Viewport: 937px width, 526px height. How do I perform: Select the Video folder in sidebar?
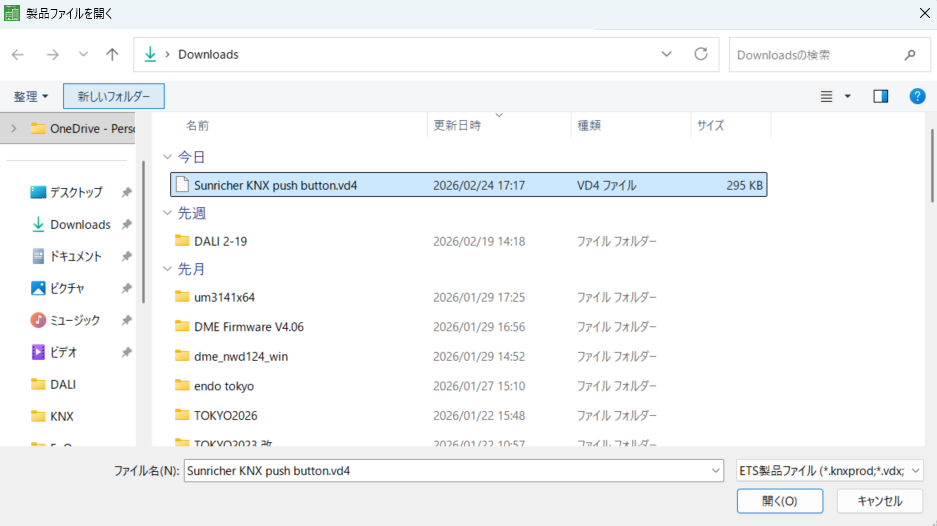(63, 352)
